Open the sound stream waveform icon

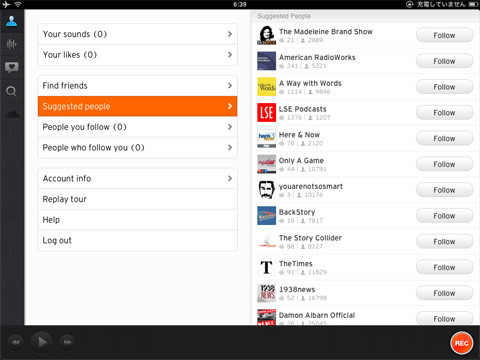[11, 44]
